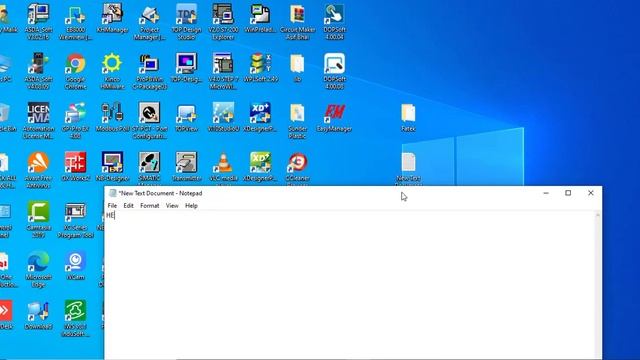Open the Notepad View menu

(x=172, y=206)
